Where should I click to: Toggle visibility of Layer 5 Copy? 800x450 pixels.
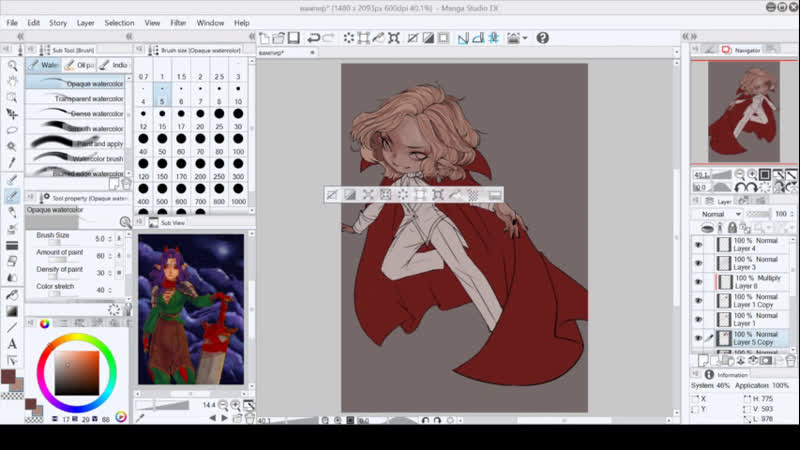click(x=698, y=338)
